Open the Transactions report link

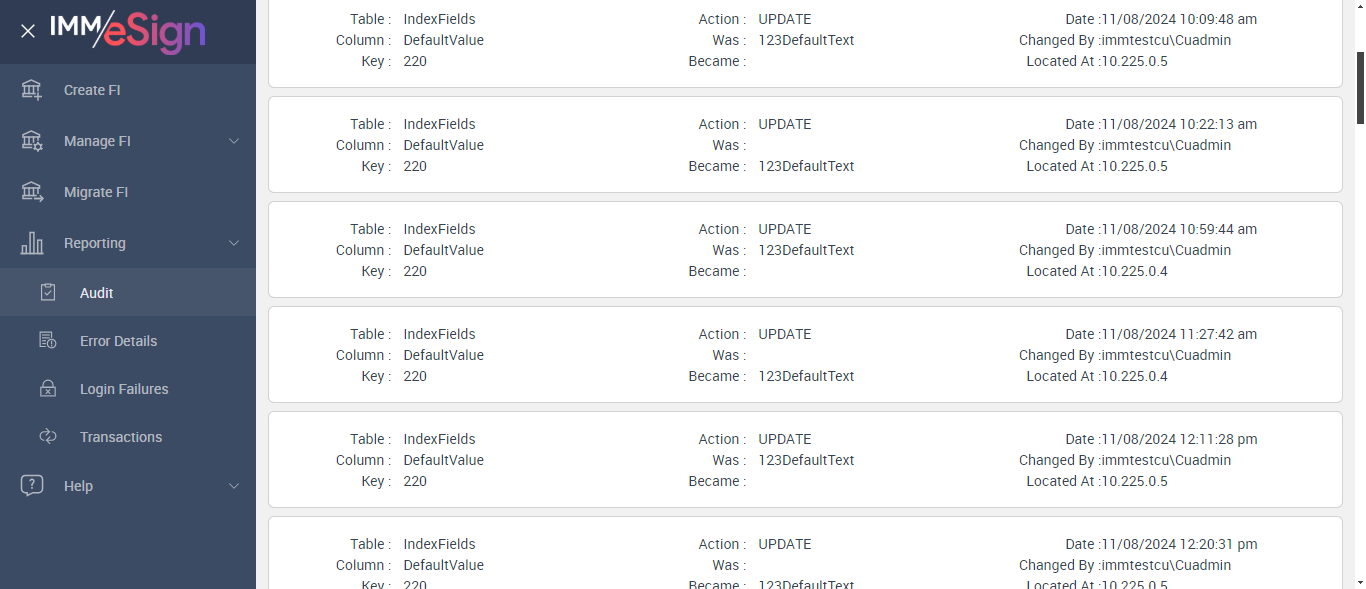pos(121,437)
